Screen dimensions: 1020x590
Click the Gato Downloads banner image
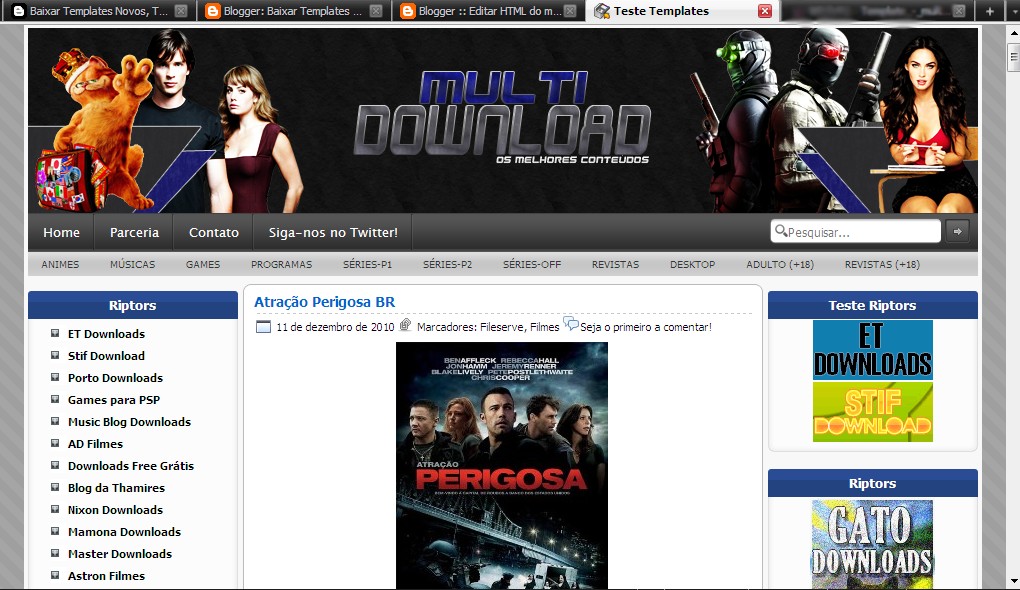872,544
